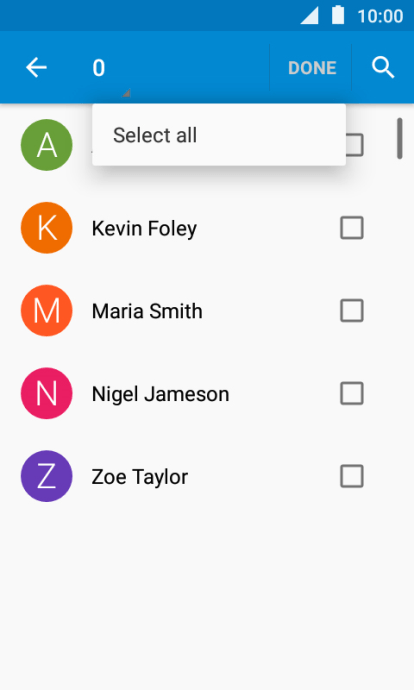
Task: Click the vertical scrollbar handle
Action: [x=399, y=138]
